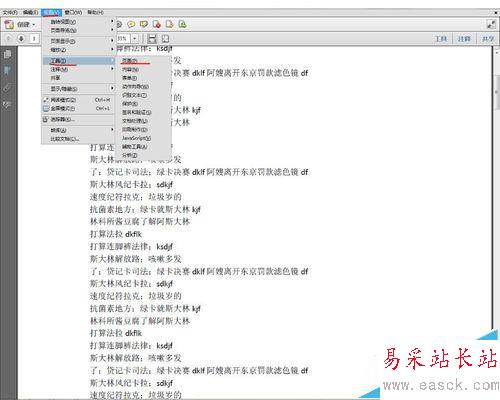Viewport: 500px width, 400px height.
Task: Expand the 缩放 submenu
Action: [78, 50]
